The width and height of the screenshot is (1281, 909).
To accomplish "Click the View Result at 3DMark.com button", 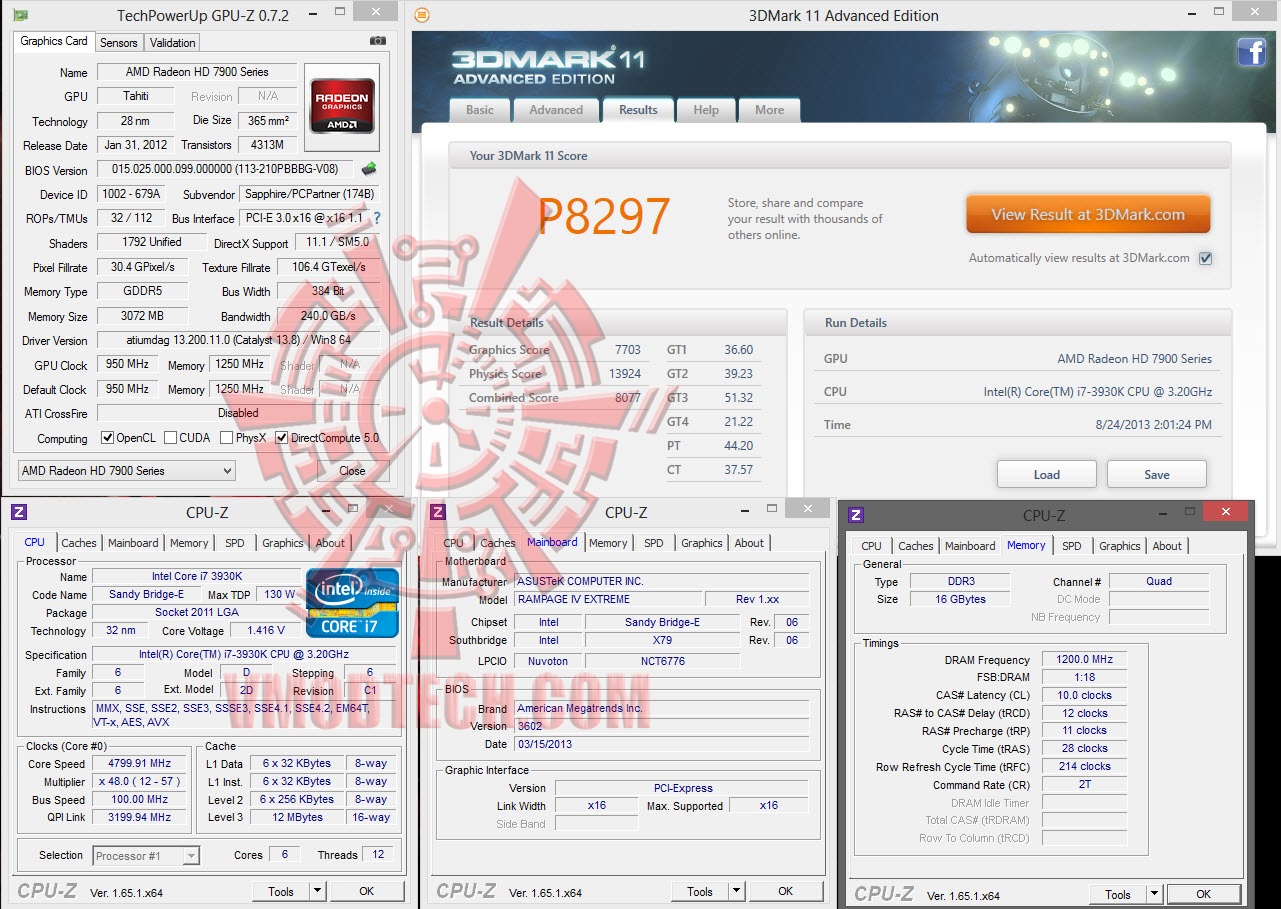I will 1087,213.
